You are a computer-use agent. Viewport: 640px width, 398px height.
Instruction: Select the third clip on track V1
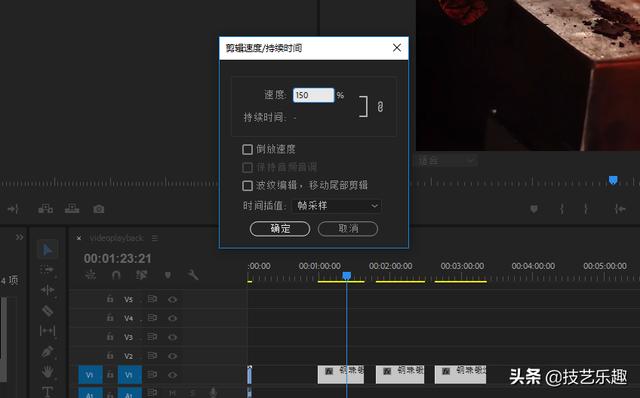[460, 374]
